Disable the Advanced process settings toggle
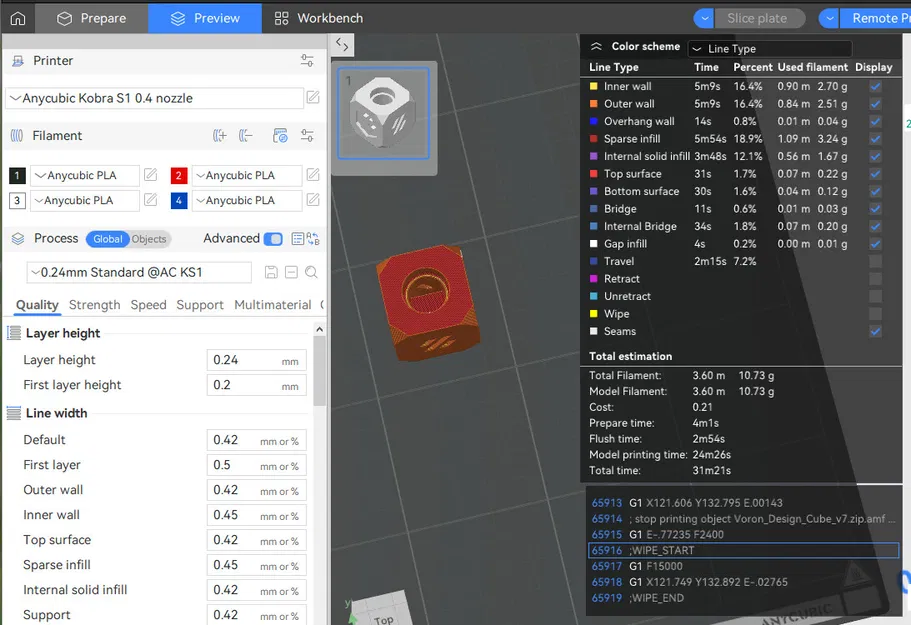911x625 pixels. [273, 238]
